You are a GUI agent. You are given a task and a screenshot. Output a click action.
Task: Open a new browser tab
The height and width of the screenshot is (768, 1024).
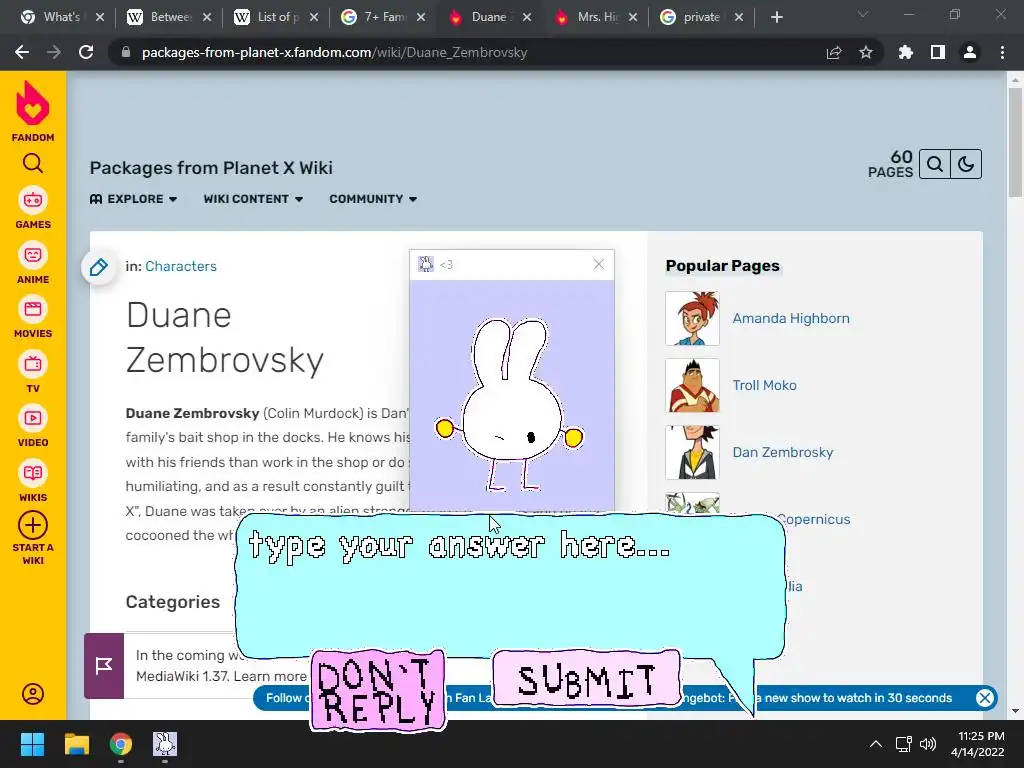coord(776,17)
